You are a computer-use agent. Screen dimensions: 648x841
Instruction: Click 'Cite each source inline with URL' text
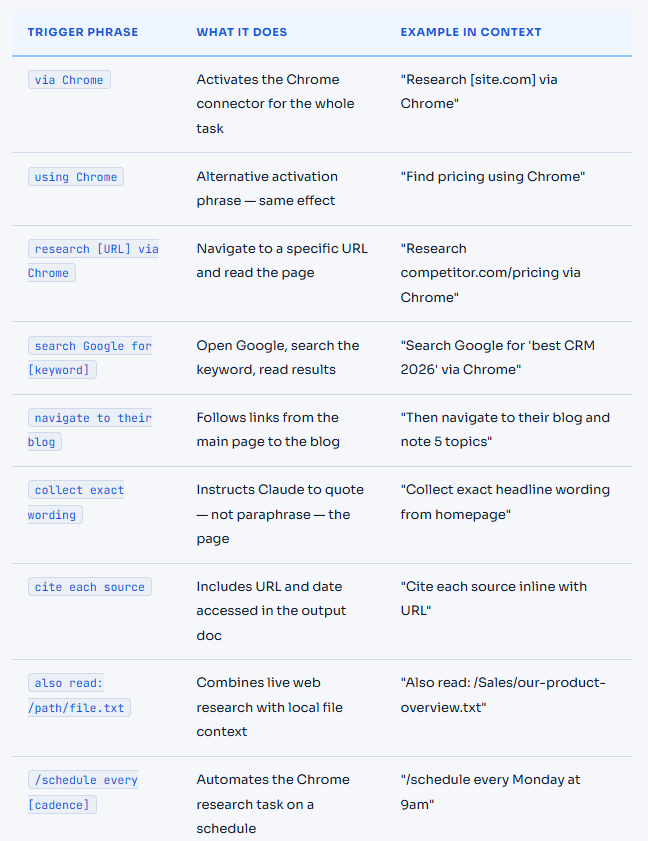tap(494, 598)
